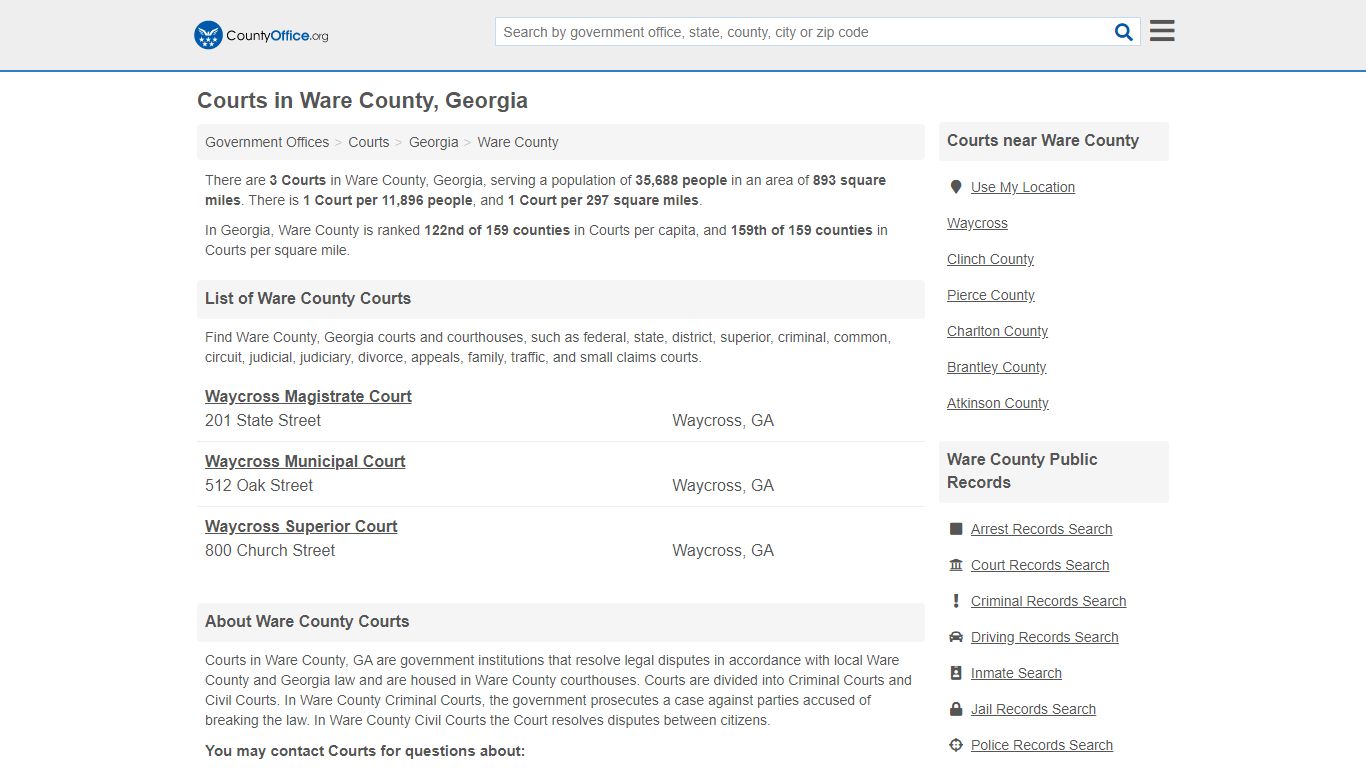This screenshot has width=1366, height=768.
Task: Click the Jail Records lock icon
Action: [955, 709]
